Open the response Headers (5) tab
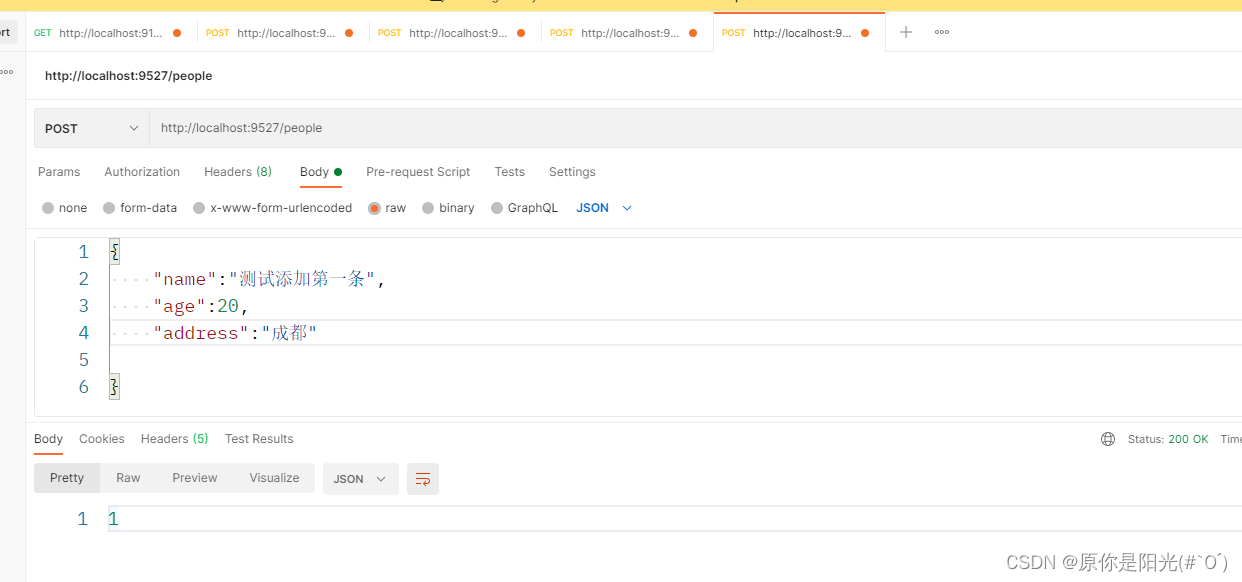The width and height of the screenshot is (1242, 582). tap(175, 439)
